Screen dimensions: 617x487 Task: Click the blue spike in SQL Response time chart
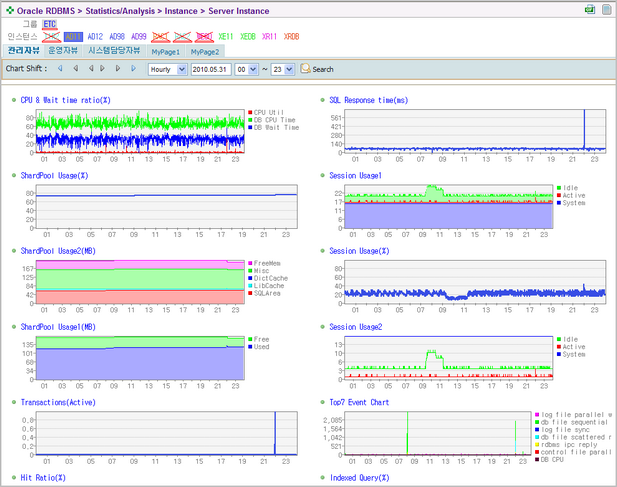pyautogui.click(x=584, y=129)
